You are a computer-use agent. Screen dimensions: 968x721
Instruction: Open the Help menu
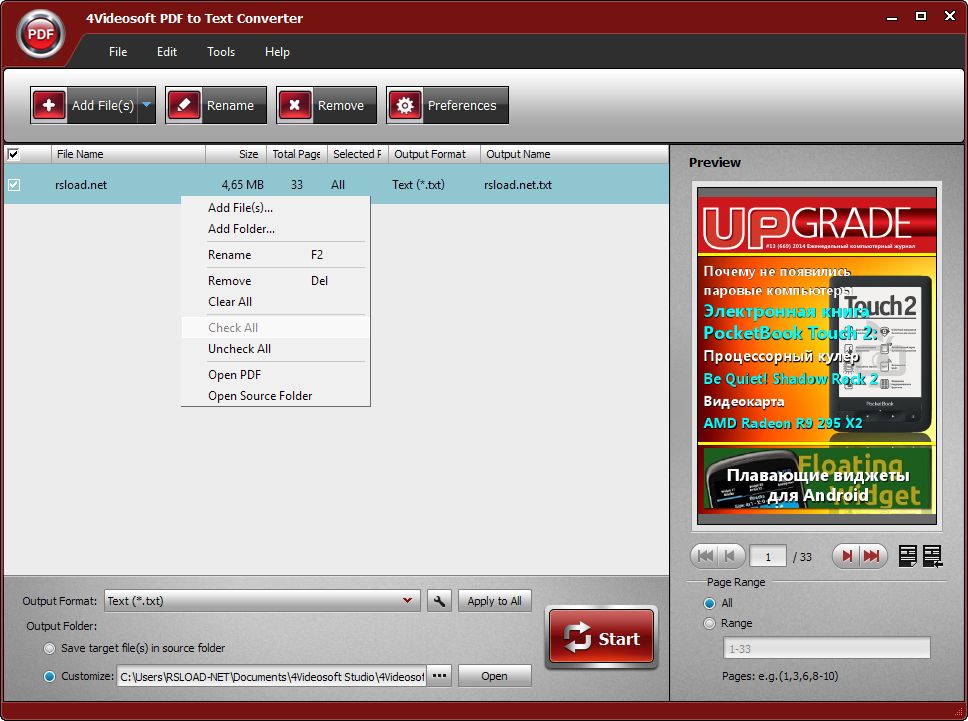(277, 52)
